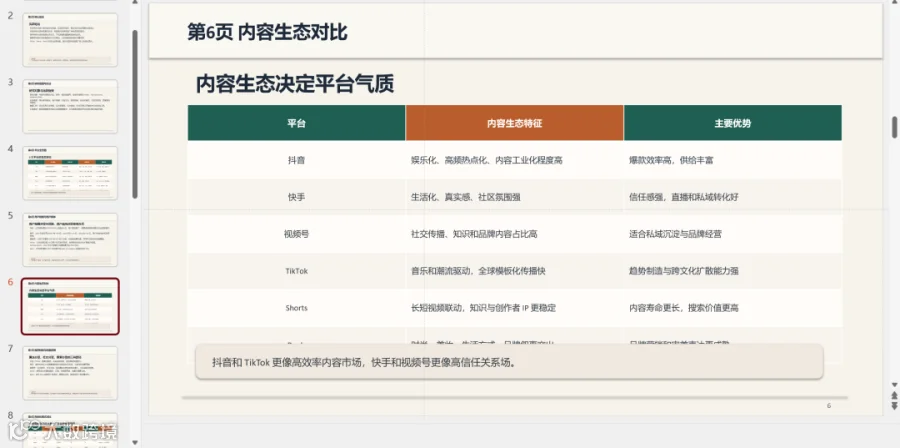Image resolution: width=900 pixels, height=448 pixels.
Task: Go to next slide with double-down arrow
Action: click(894, 406)
